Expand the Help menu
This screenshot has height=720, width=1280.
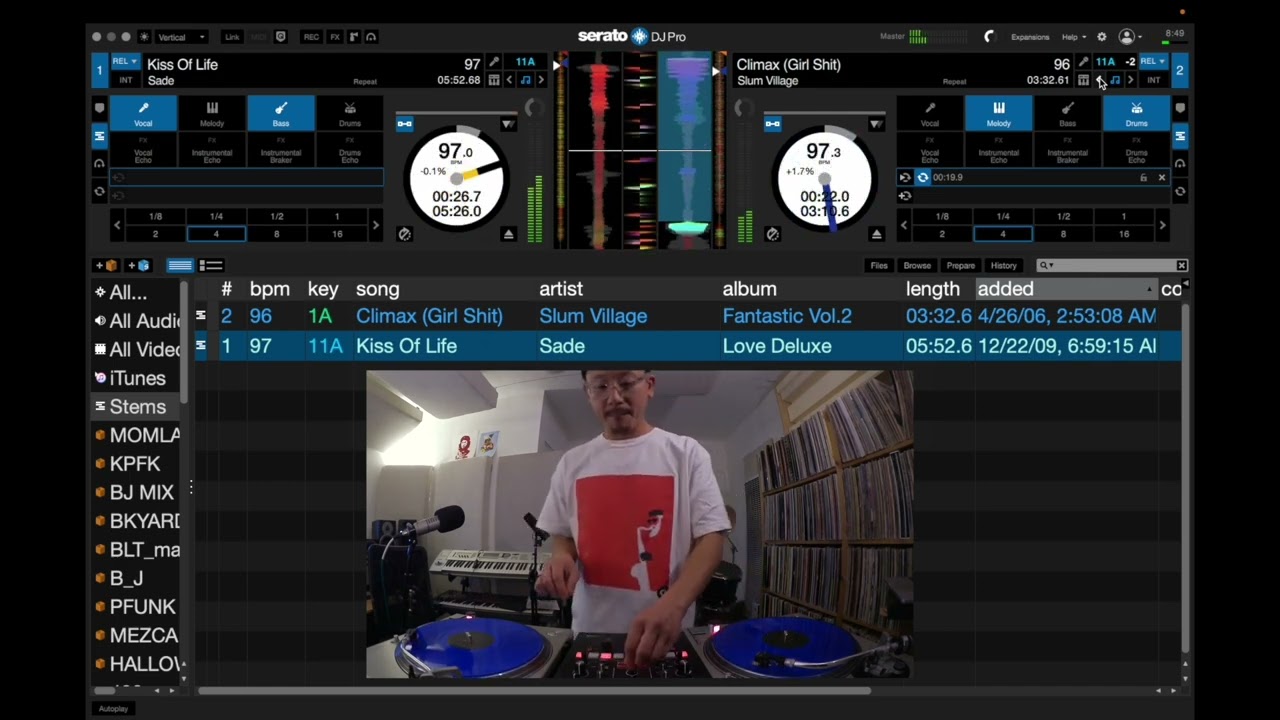(1073, 37)
